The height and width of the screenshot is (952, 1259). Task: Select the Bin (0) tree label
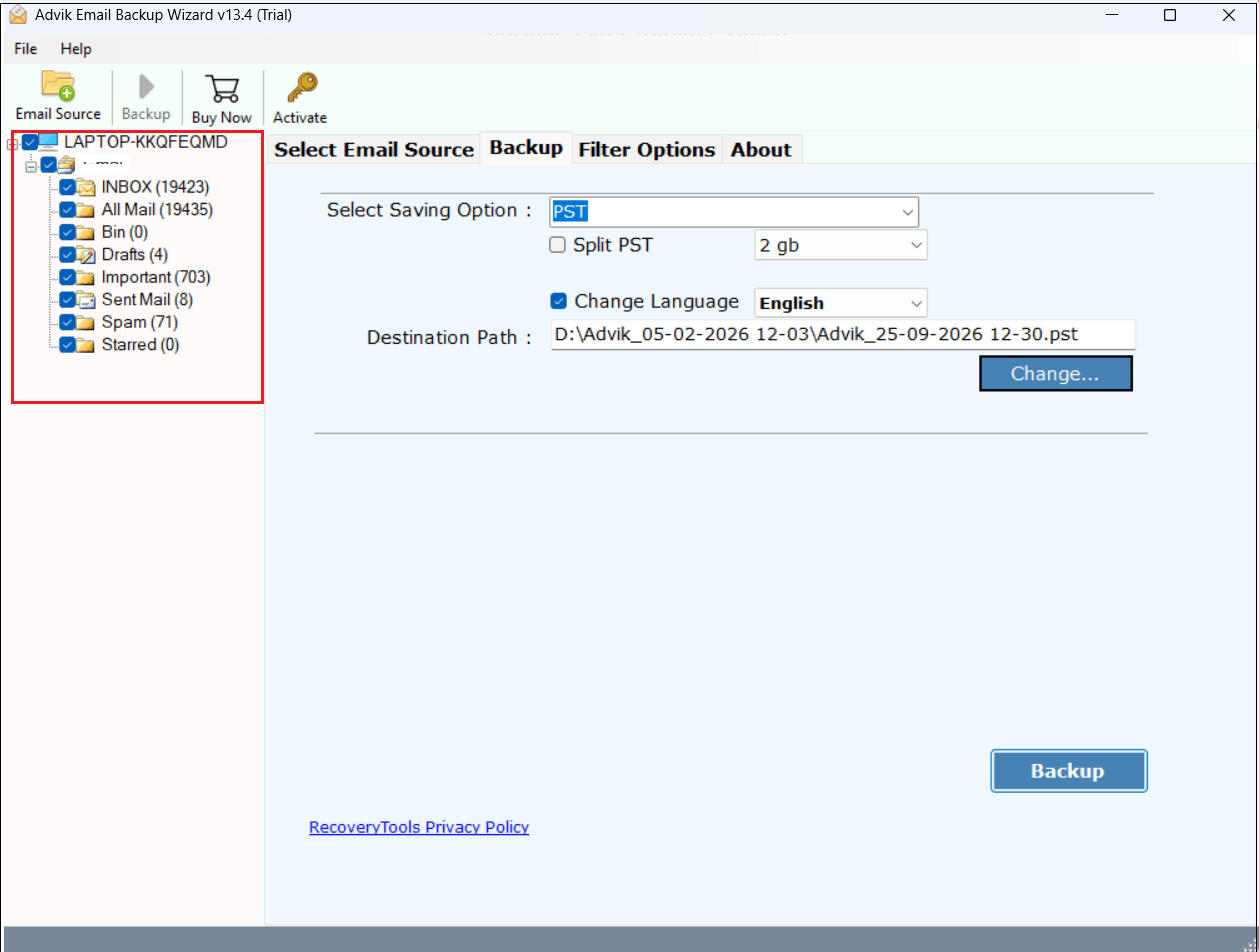[125, 232]
